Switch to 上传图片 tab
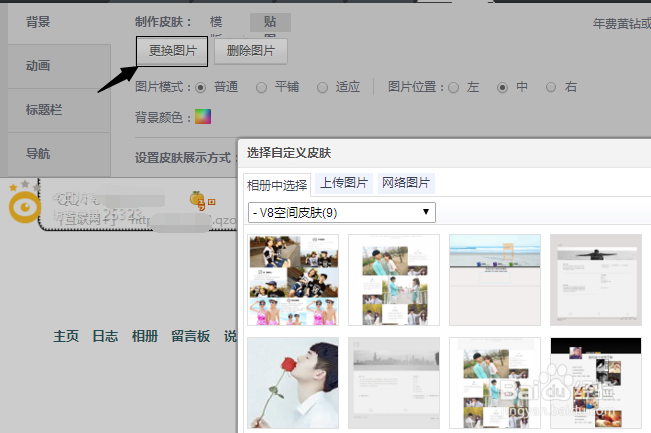651x433 pixels. pos(344,183)
